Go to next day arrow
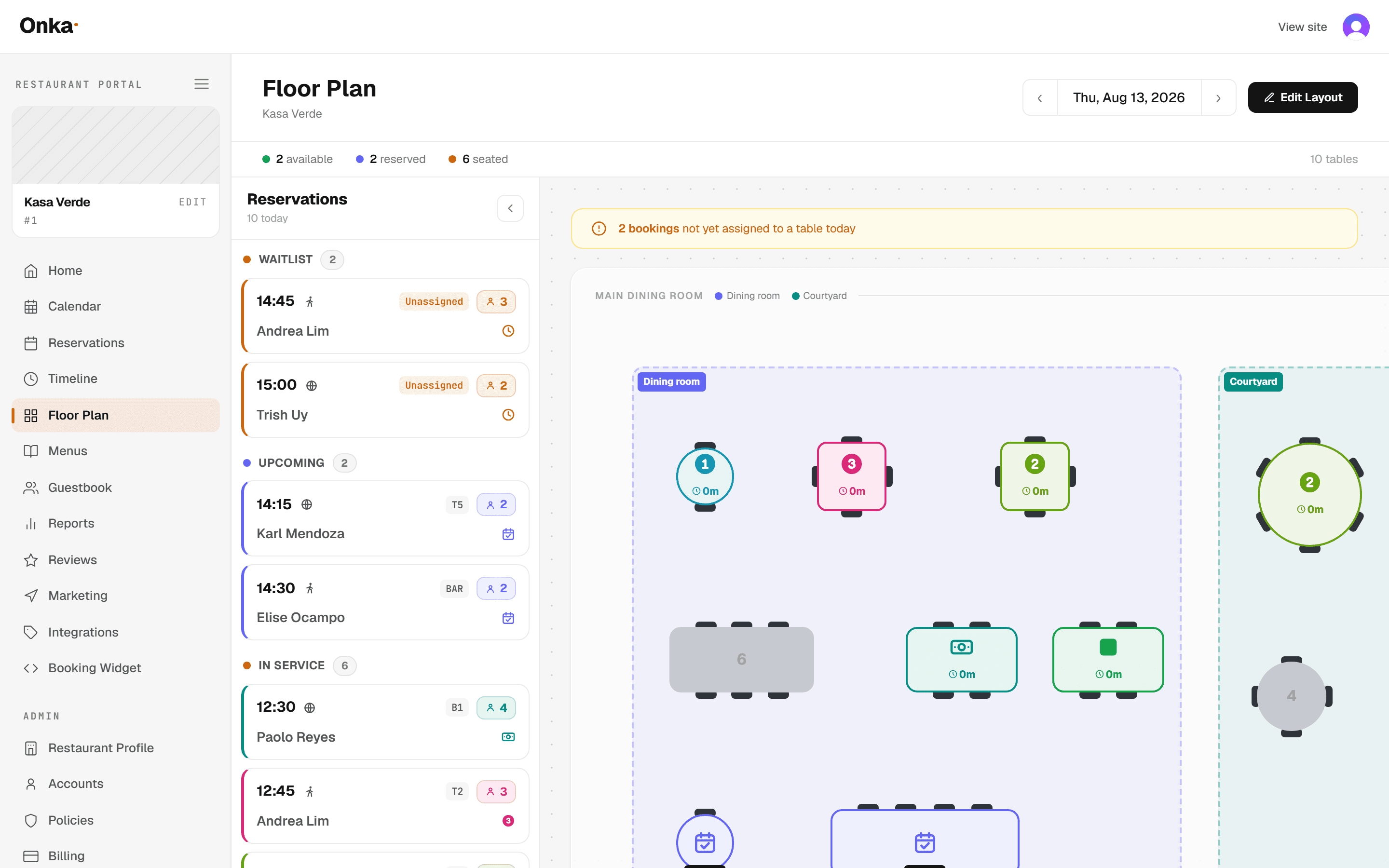This screenshot has height=868, width=1389. pyautogui.click(x=1218, y=97)
